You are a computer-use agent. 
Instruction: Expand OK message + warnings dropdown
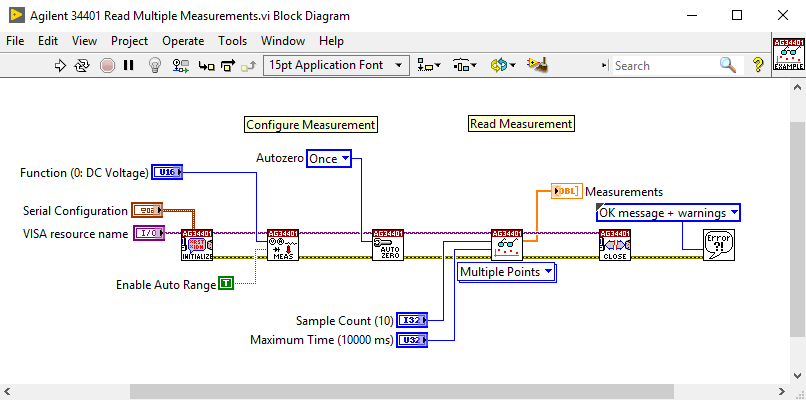(x=668, y=213)
